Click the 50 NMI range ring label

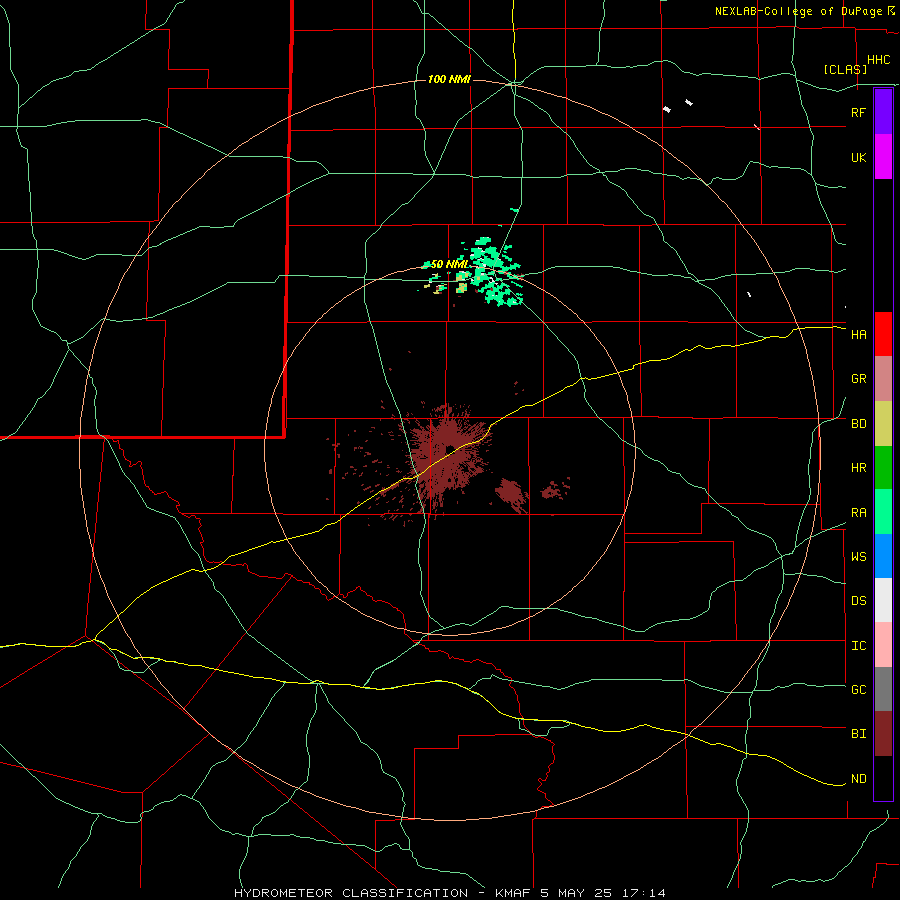(x=449, y=264)
